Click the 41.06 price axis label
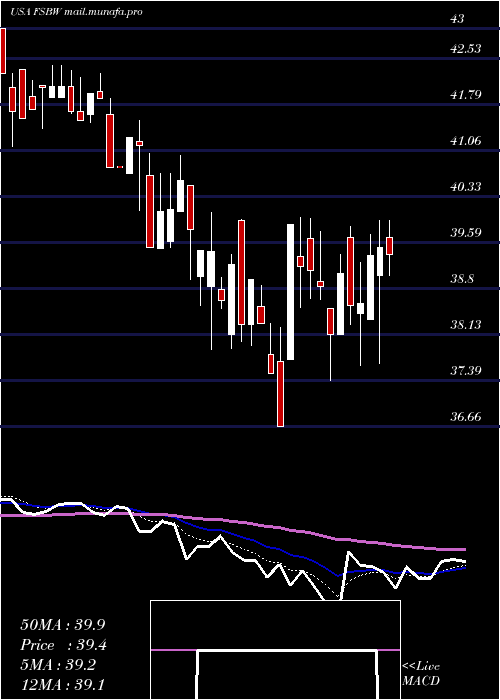This screenshot has width=500, height=700. [466, 141]
